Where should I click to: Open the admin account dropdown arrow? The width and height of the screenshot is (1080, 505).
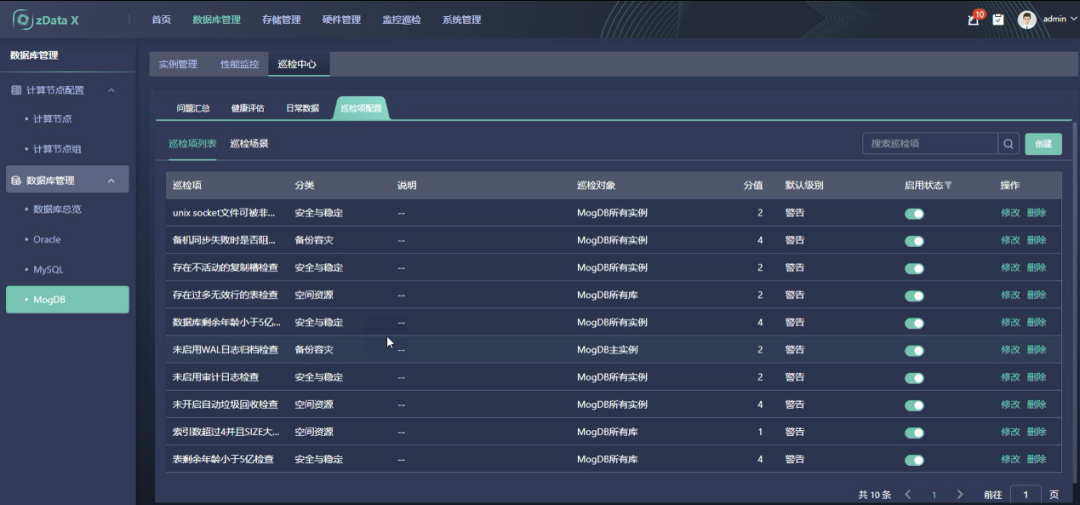pos(1072,19)
